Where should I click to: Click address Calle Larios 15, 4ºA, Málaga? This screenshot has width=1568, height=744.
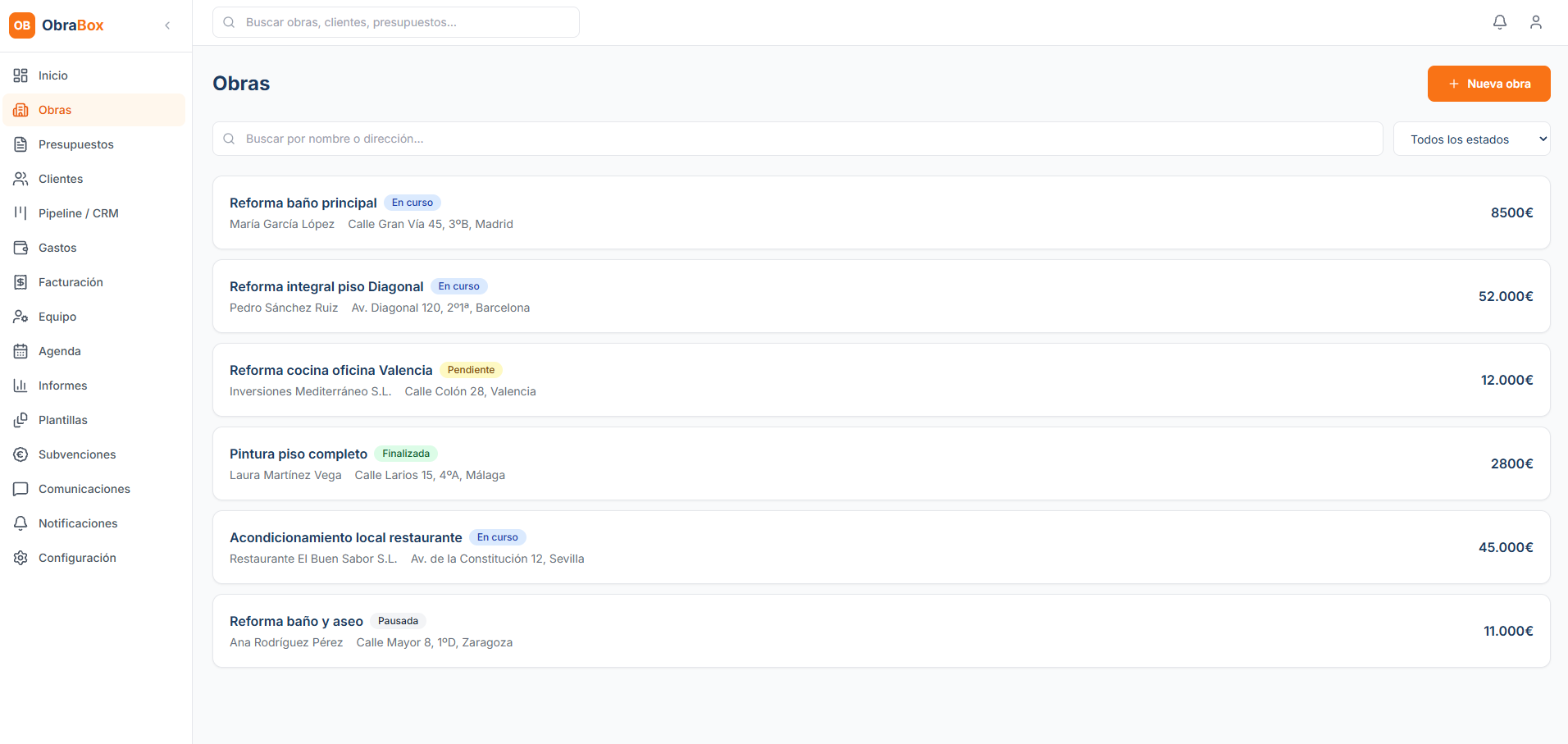click(x=430, y=475)
